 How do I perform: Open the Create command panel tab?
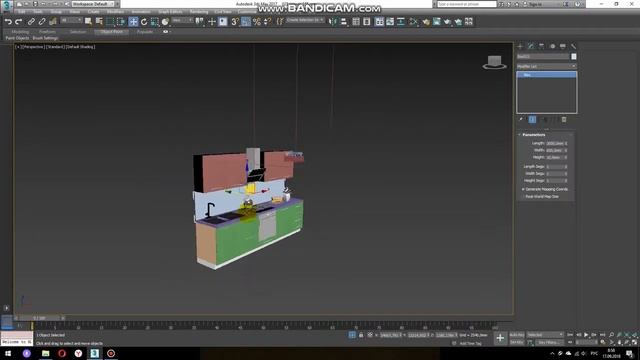tap(520, 46)
